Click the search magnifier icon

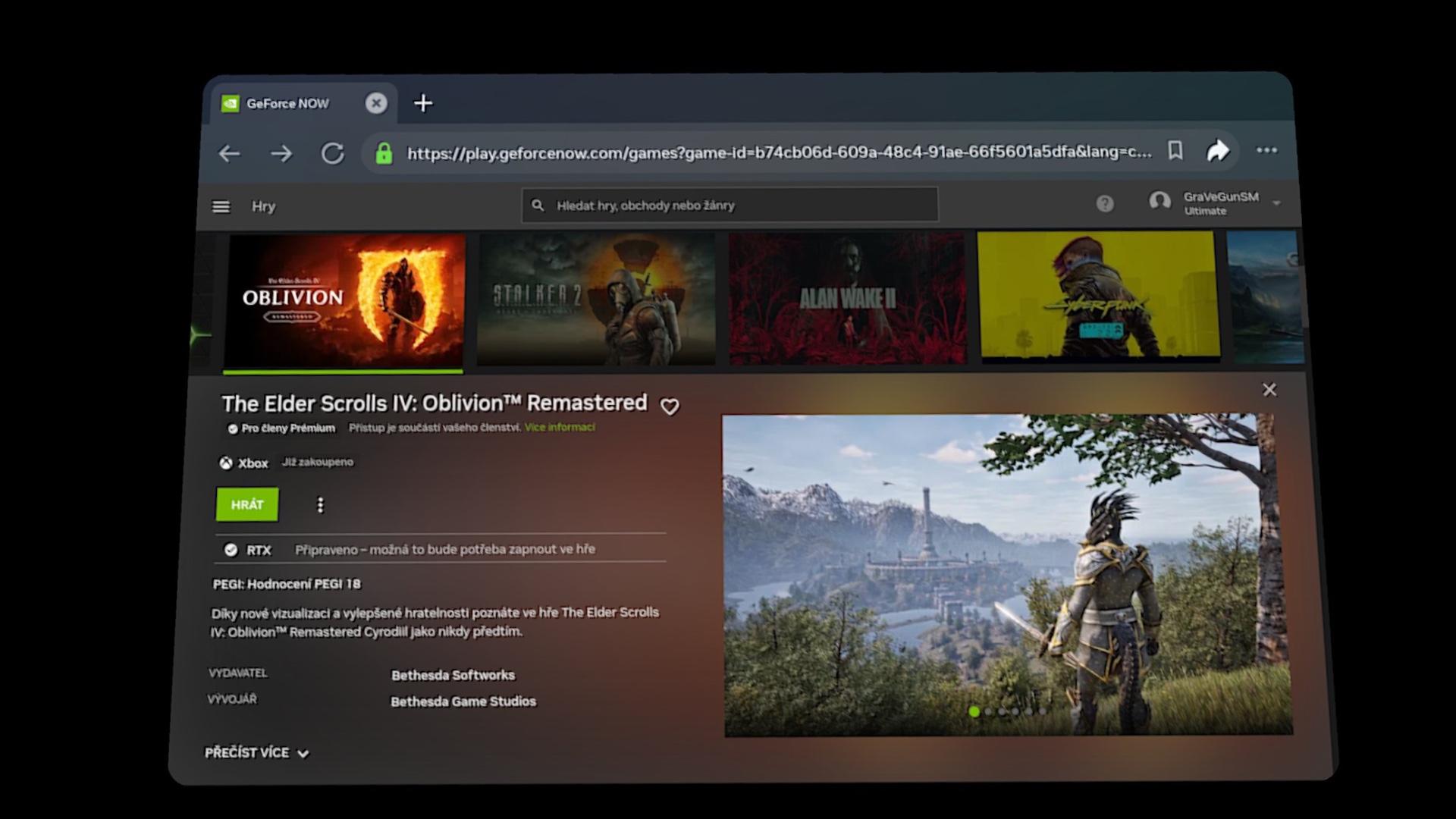point(538,206)
